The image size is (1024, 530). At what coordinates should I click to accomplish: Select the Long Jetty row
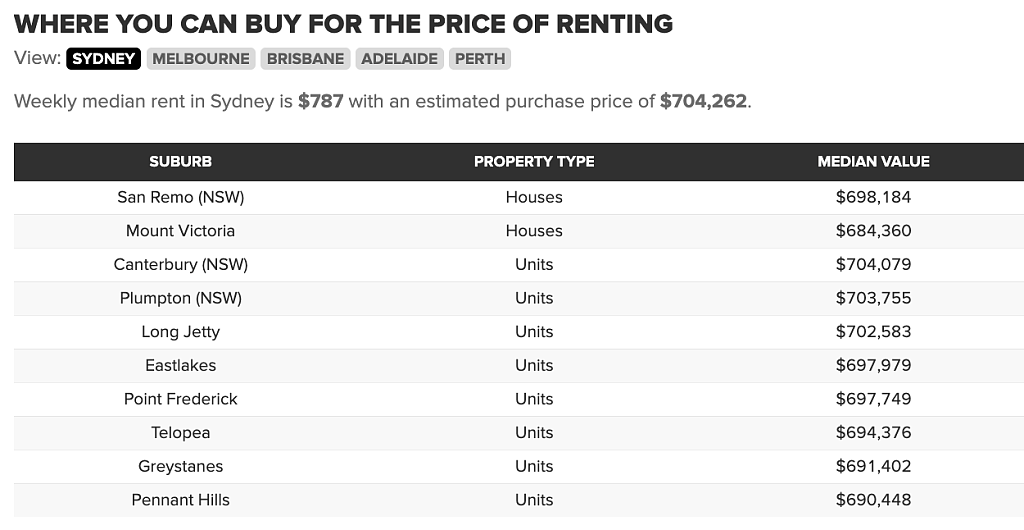coord(519,332)
